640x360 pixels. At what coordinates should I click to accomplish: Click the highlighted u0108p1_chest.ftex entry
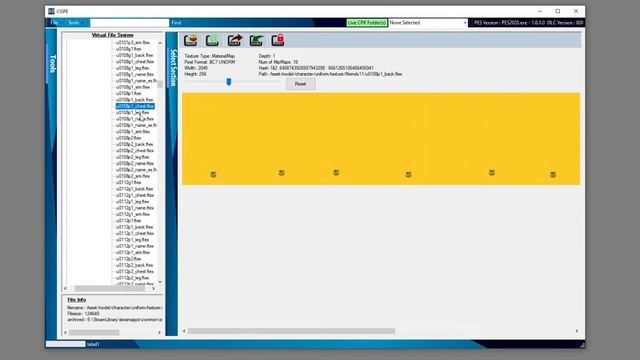click(x=135, y=106)
